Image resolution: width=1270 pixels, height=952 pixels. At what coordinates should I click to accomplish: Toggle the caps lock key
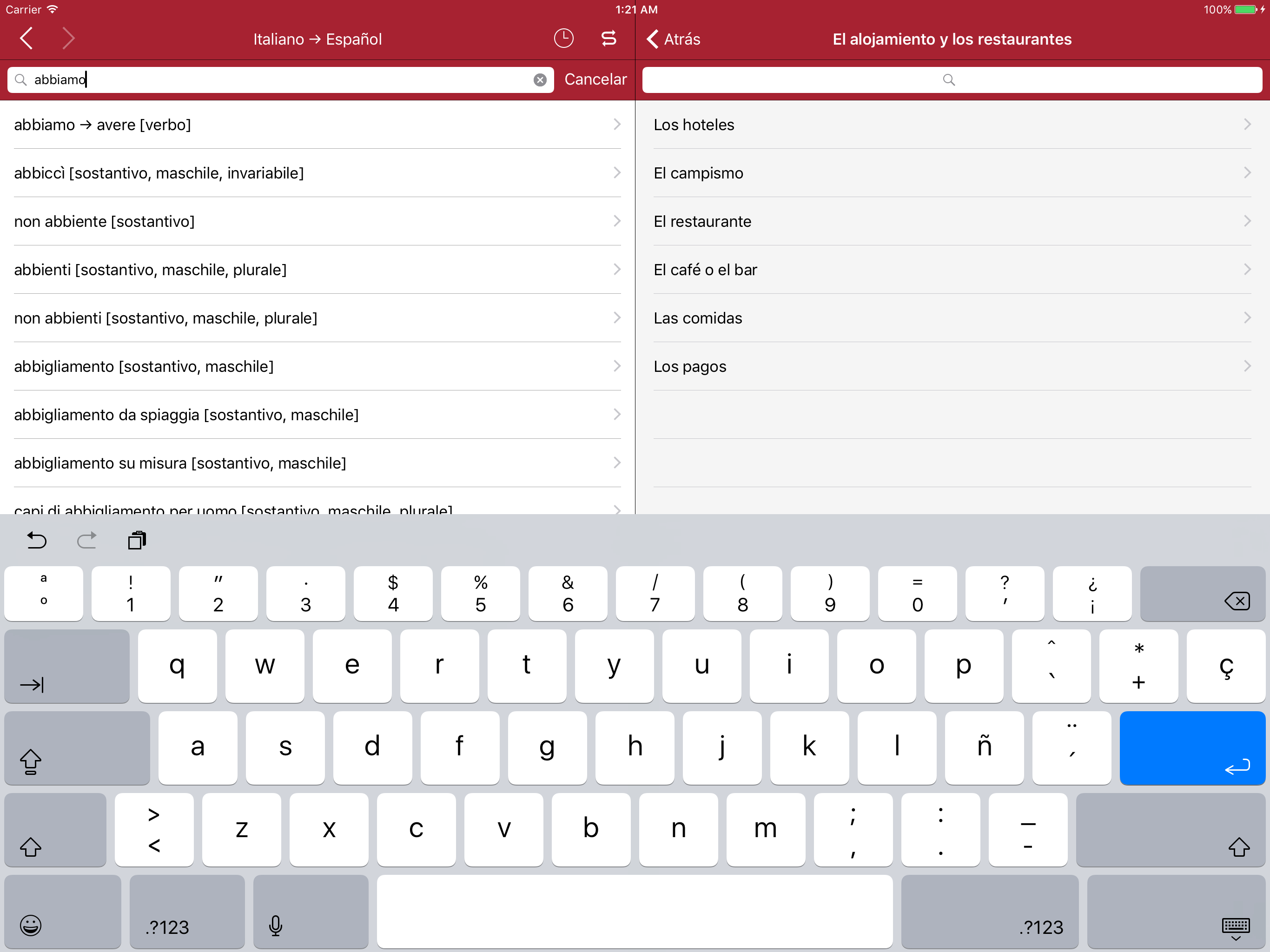tap(76, 748)
